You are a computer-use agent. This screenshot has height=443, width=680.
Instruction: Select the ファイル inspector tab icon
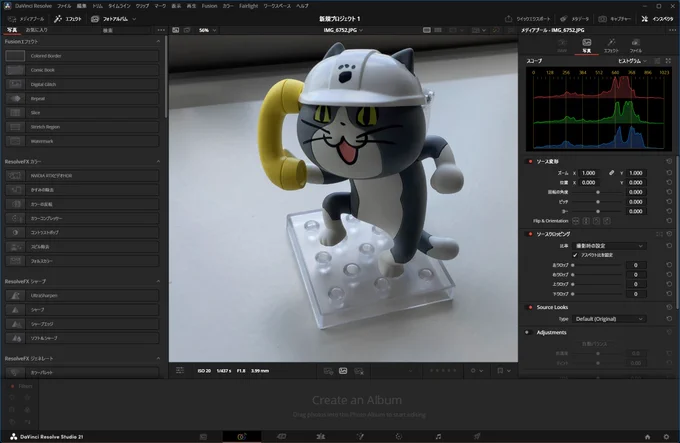pos(635,45)
